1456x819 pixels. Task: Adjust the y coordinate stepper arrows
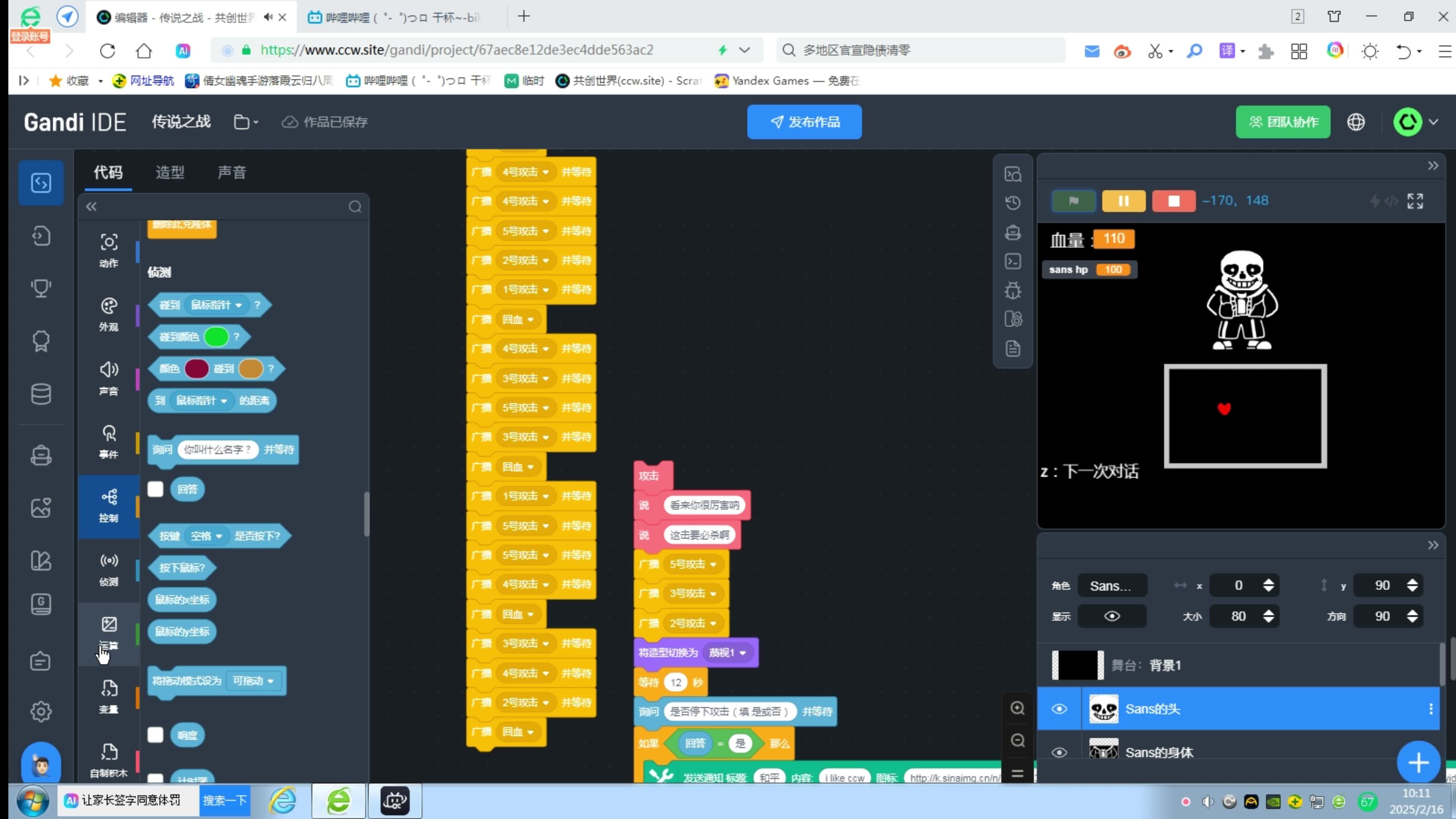click(x=1412, y=585)
